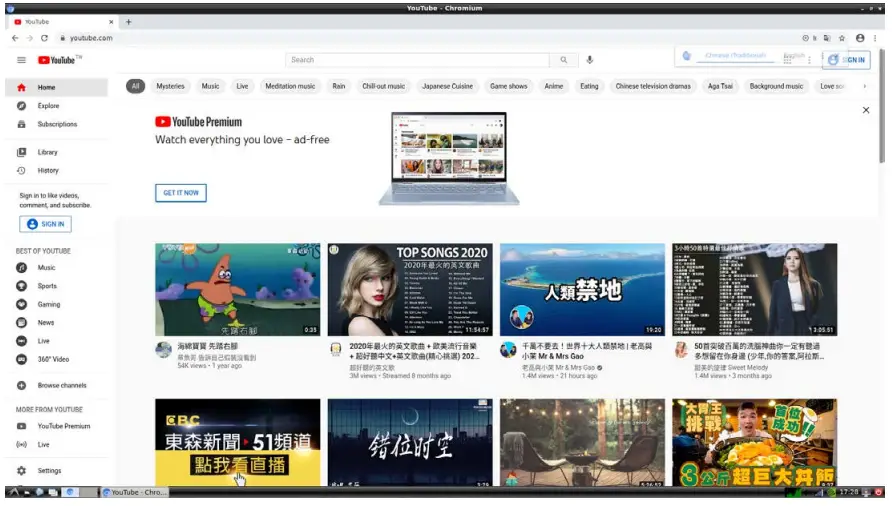Viewport: 895px width, 506px height.
Task: Open Chromium's three-dot menu
Action: [877, 38]
